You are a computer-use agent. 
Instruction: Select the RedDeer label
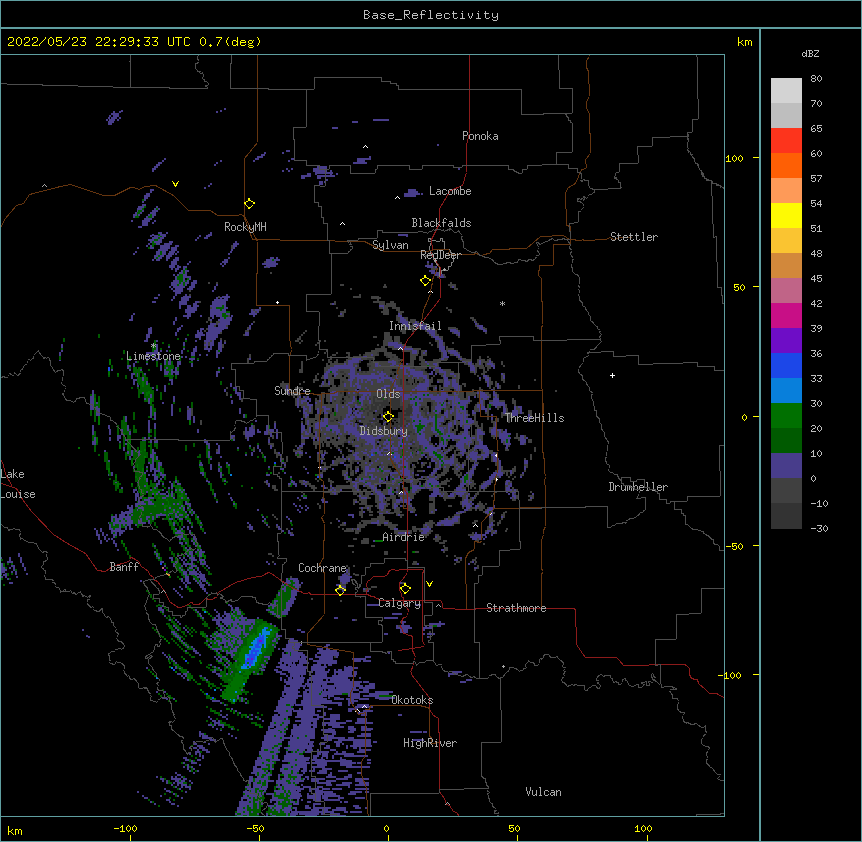coord(440,255)
